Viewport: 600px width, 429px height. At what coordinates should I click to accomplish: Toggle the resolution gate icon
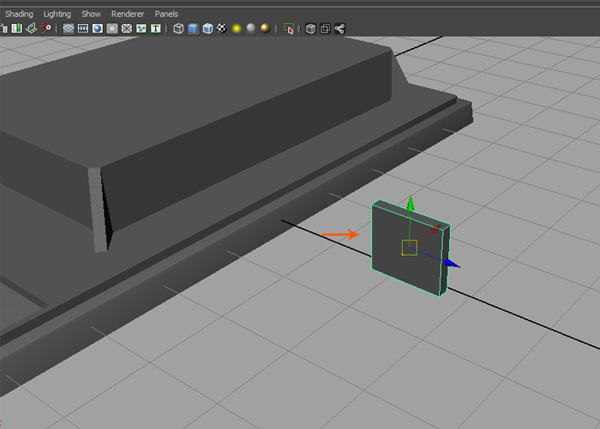tap(98, 29)
